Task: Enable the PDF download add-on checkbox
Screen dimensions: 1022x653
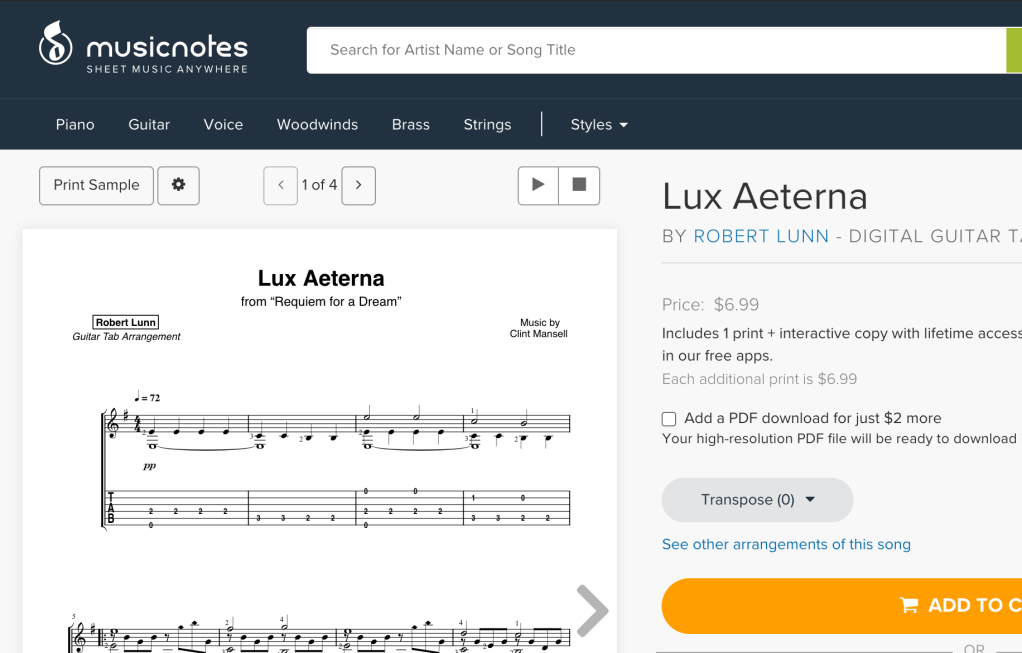Action: (x=669, y=419)
